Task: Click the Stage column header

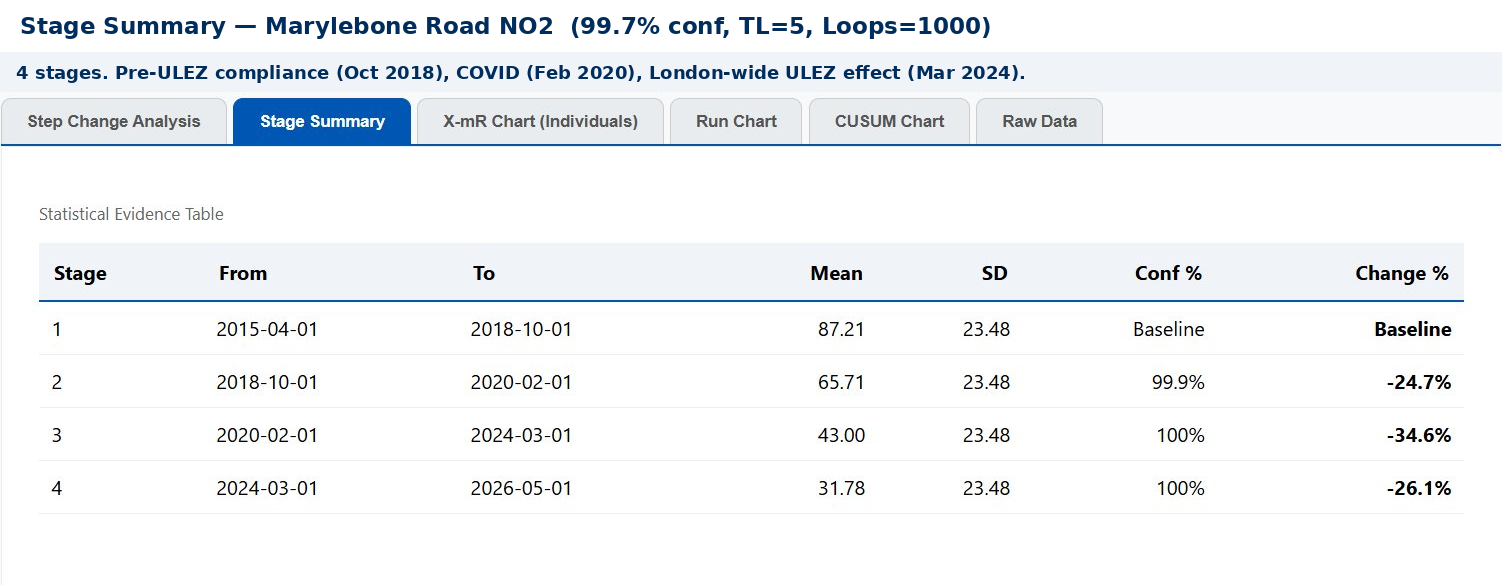Action: click(80, 273)
